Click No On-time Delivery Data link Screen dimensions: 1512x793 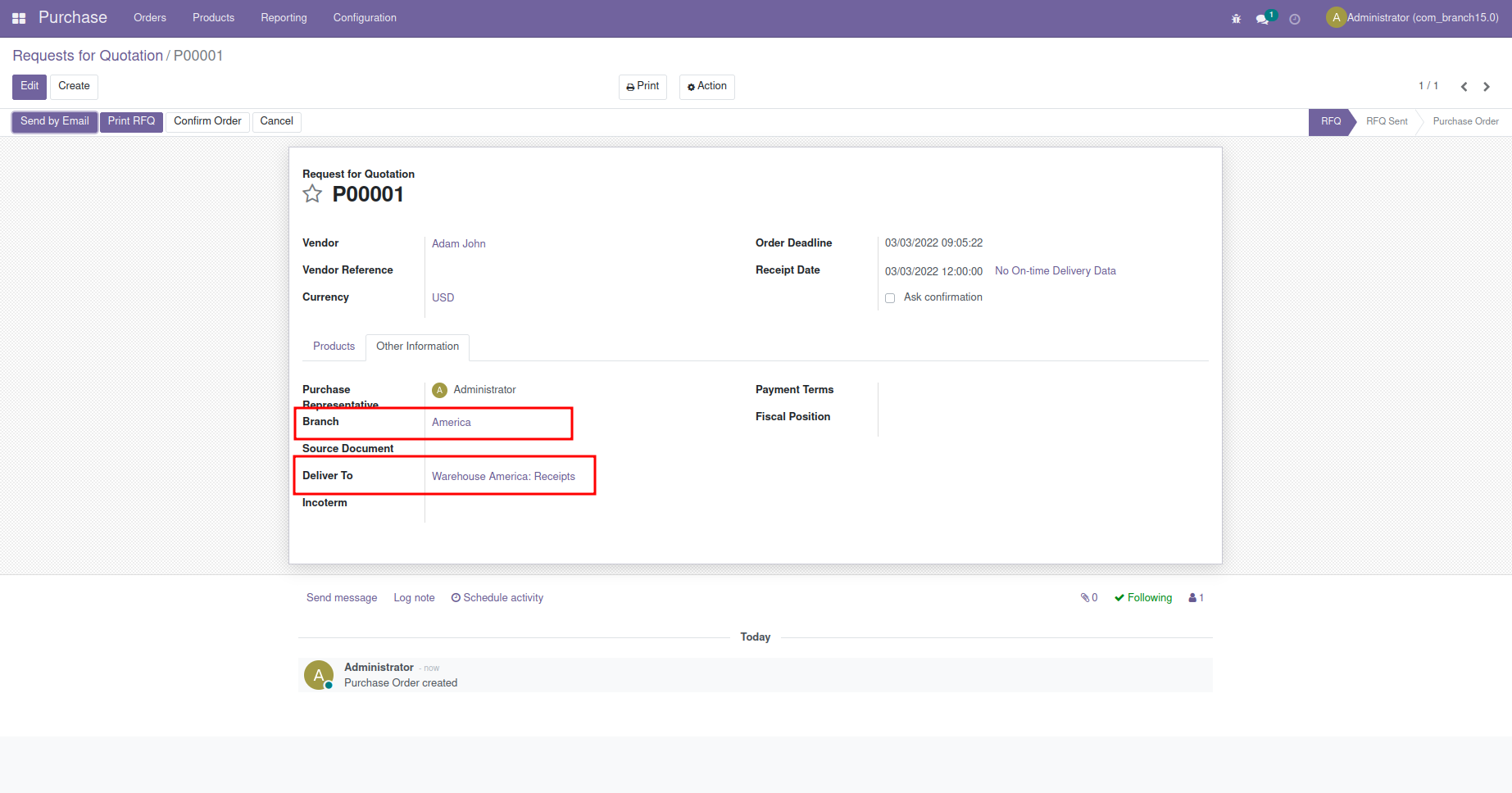pos(1056,271)
